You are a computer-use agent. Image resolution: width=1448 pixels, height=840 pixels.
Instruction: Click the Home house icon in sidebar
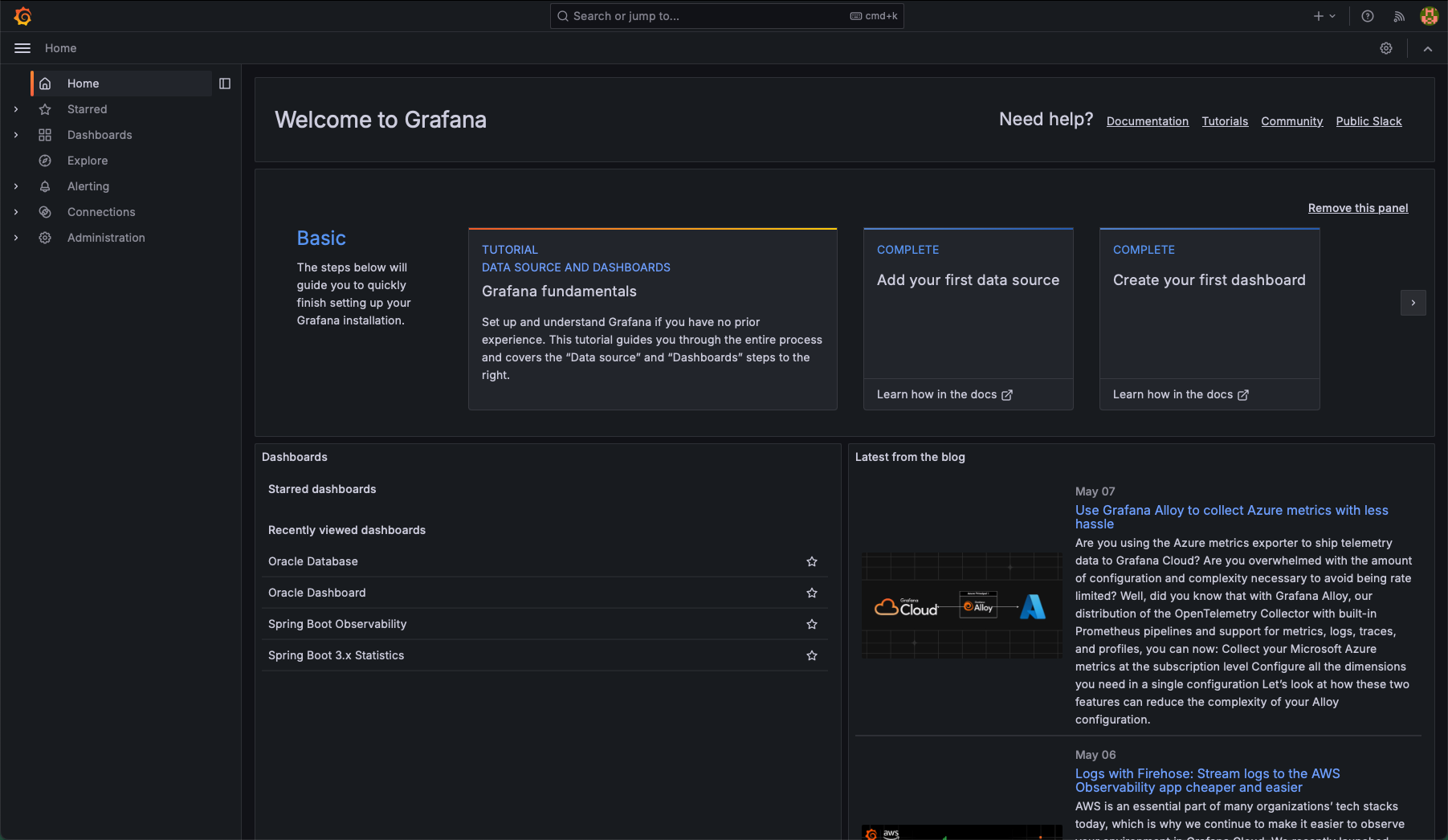[45, 84]
